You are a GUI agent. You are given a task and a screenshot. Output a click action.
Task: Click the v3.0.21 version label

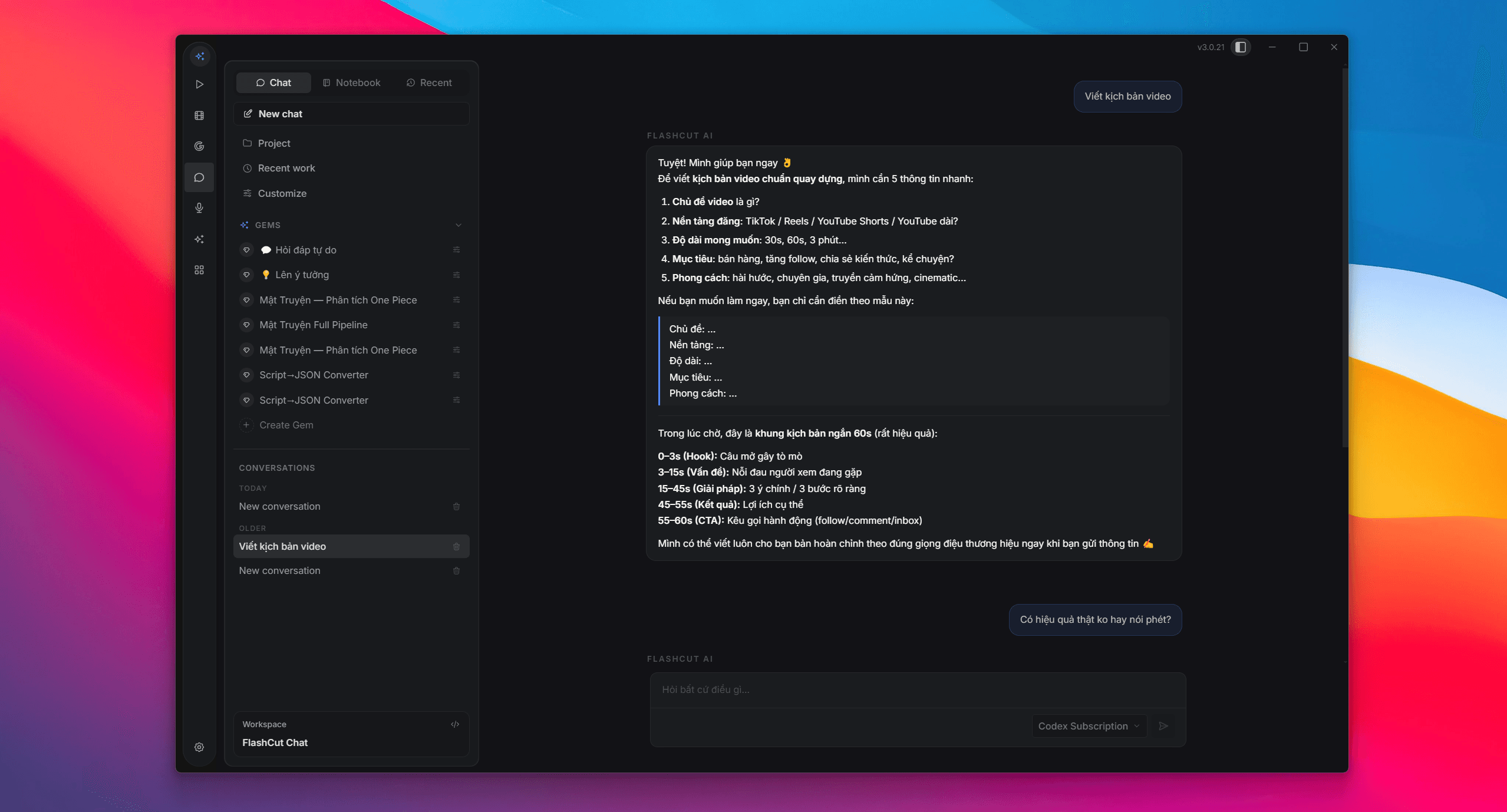[1211, 47]
